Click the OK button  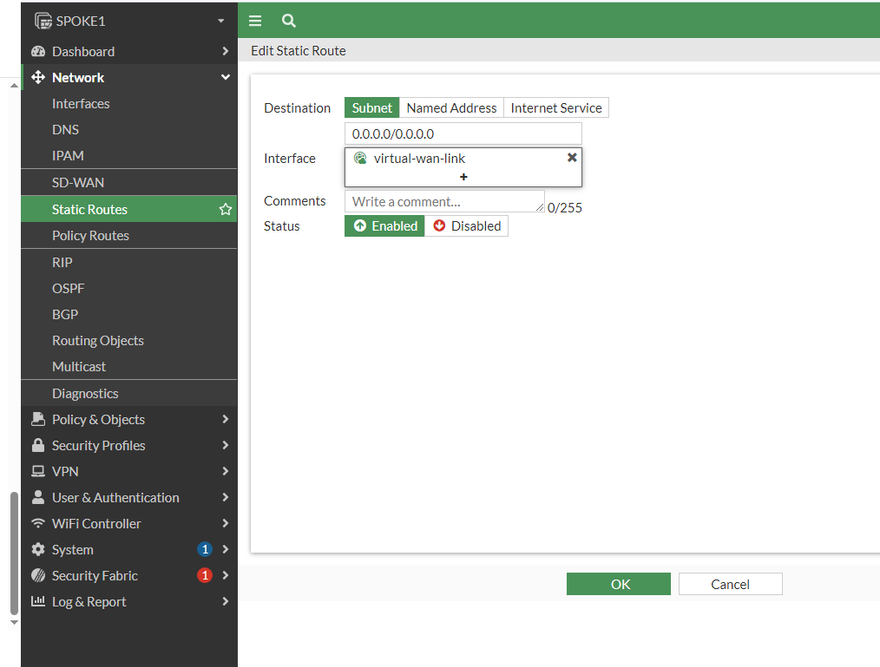coord(618,584)
